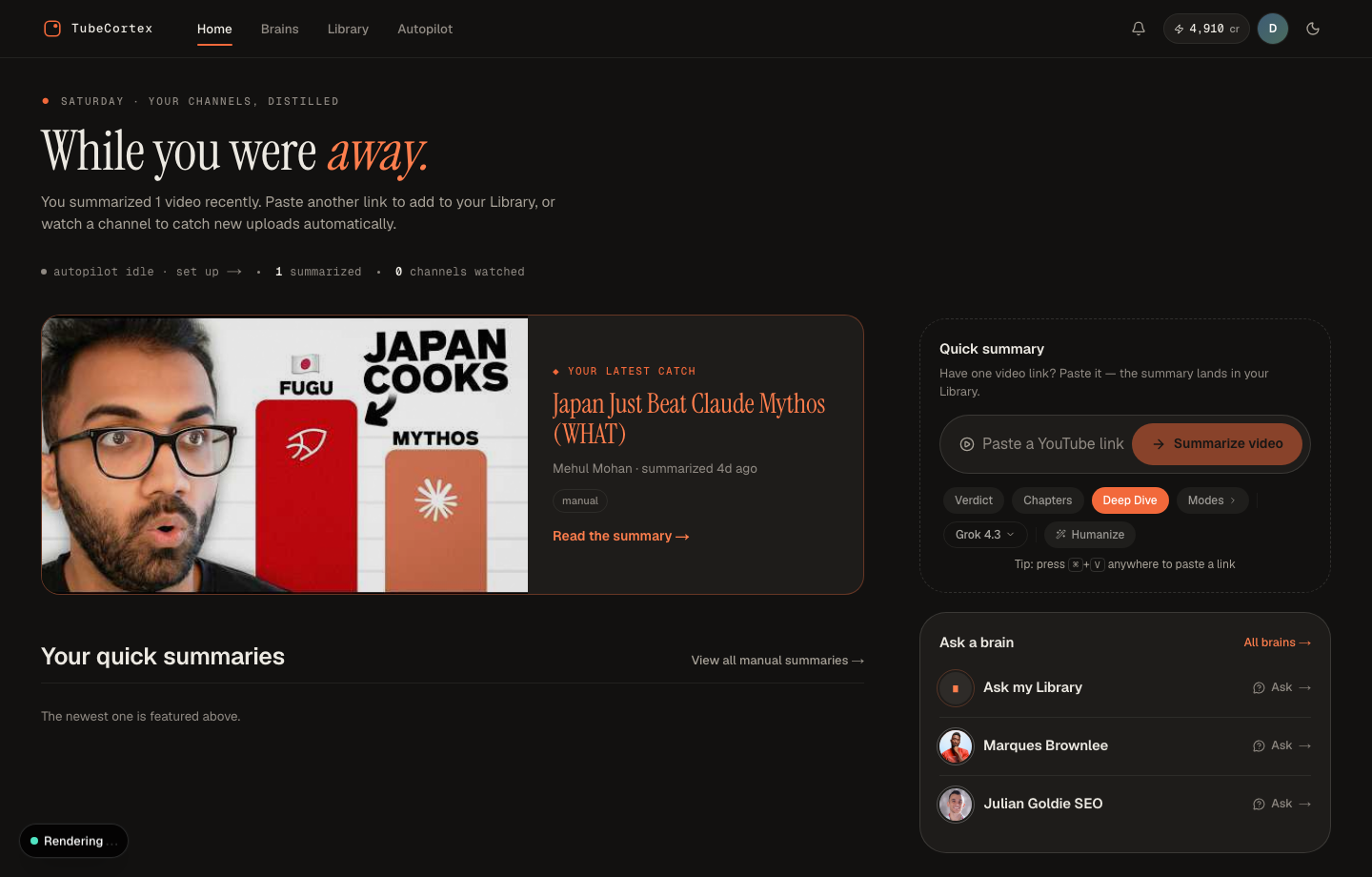Open the user avatar D menu
This screenshot has height=877, width=1372.
[x=1273, y=29]
